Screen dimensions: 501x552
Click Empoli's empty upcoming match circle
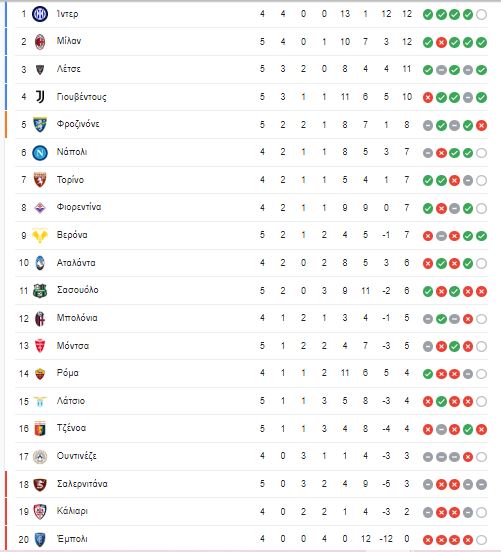[x=481, y=540]
